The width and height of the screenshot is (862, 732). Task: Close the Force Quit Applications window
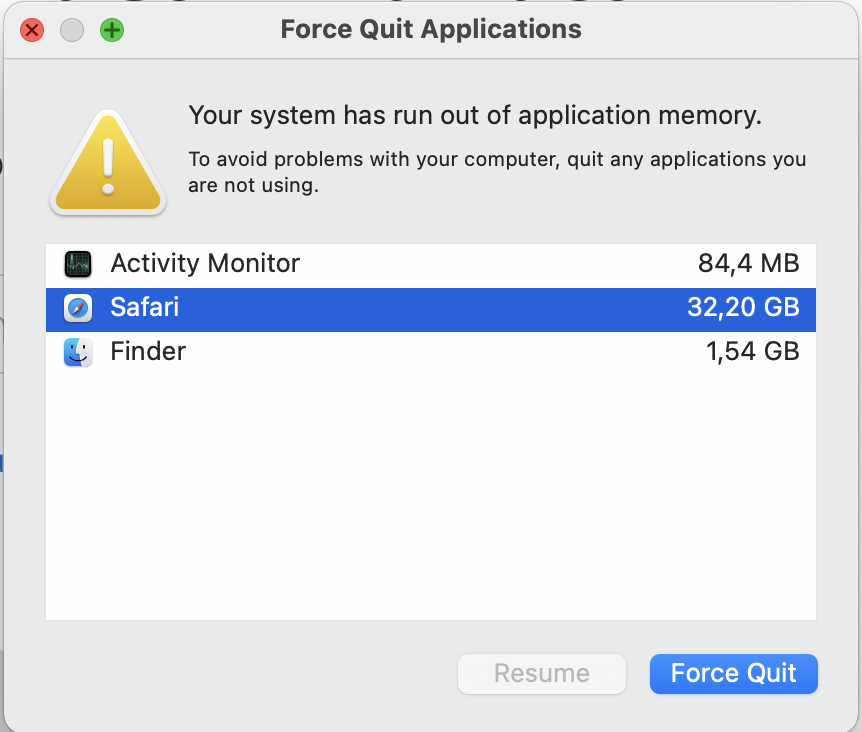coord(32,30)
